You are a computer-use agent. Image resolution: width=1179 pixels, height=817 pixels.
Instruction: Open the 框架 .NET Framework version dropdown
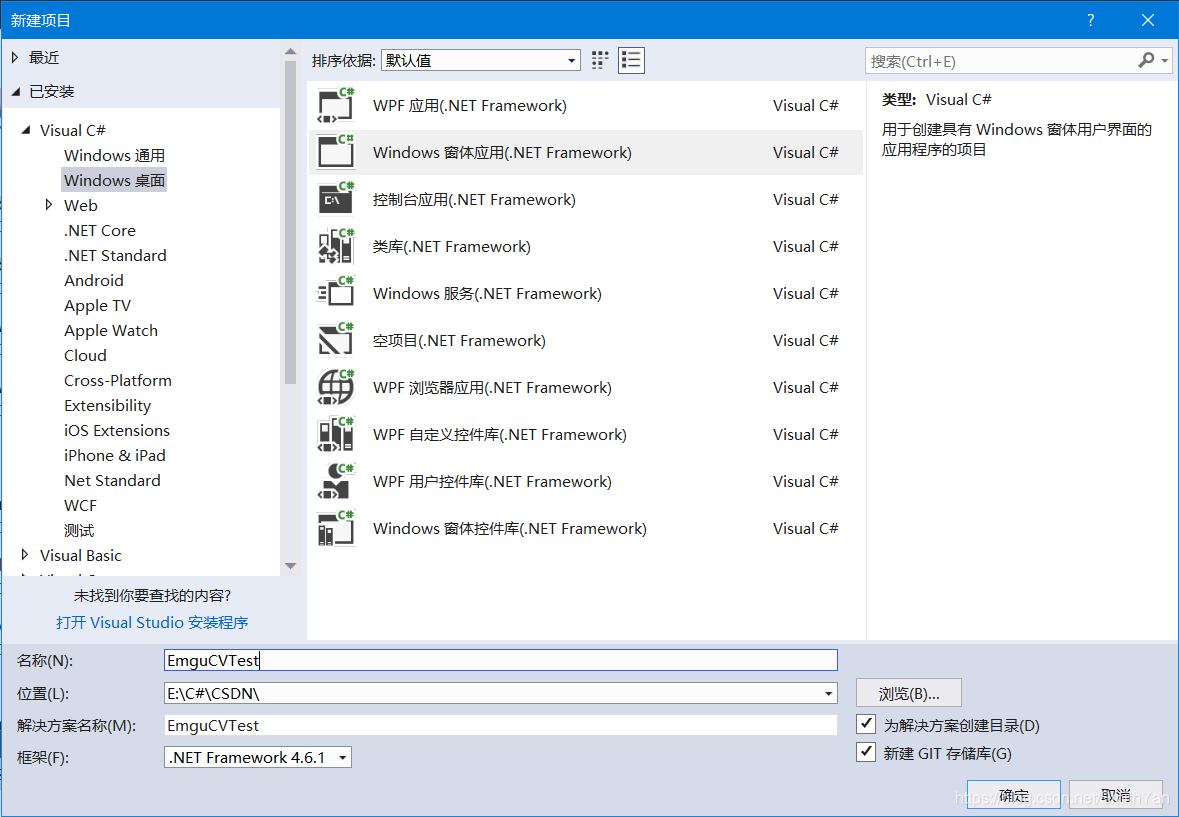tap(258, 757)
